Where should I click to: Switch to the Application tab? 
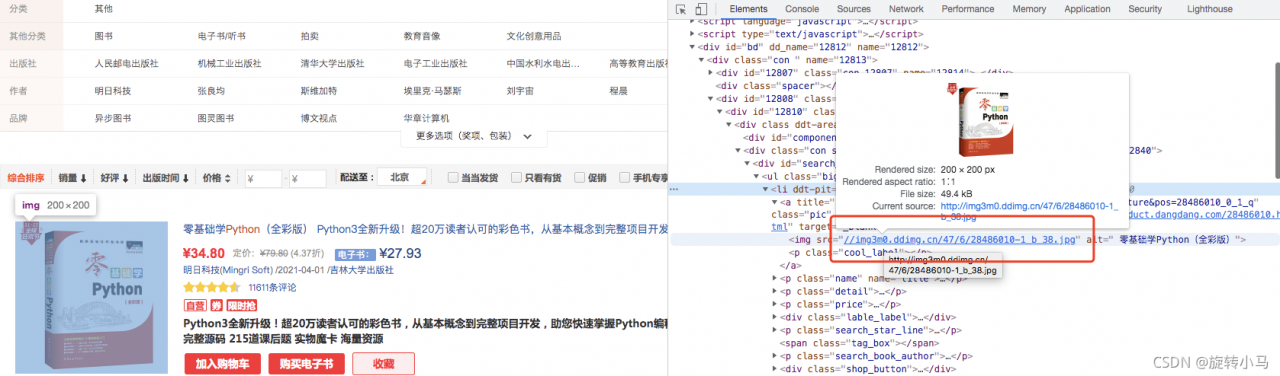(1087, 9)
